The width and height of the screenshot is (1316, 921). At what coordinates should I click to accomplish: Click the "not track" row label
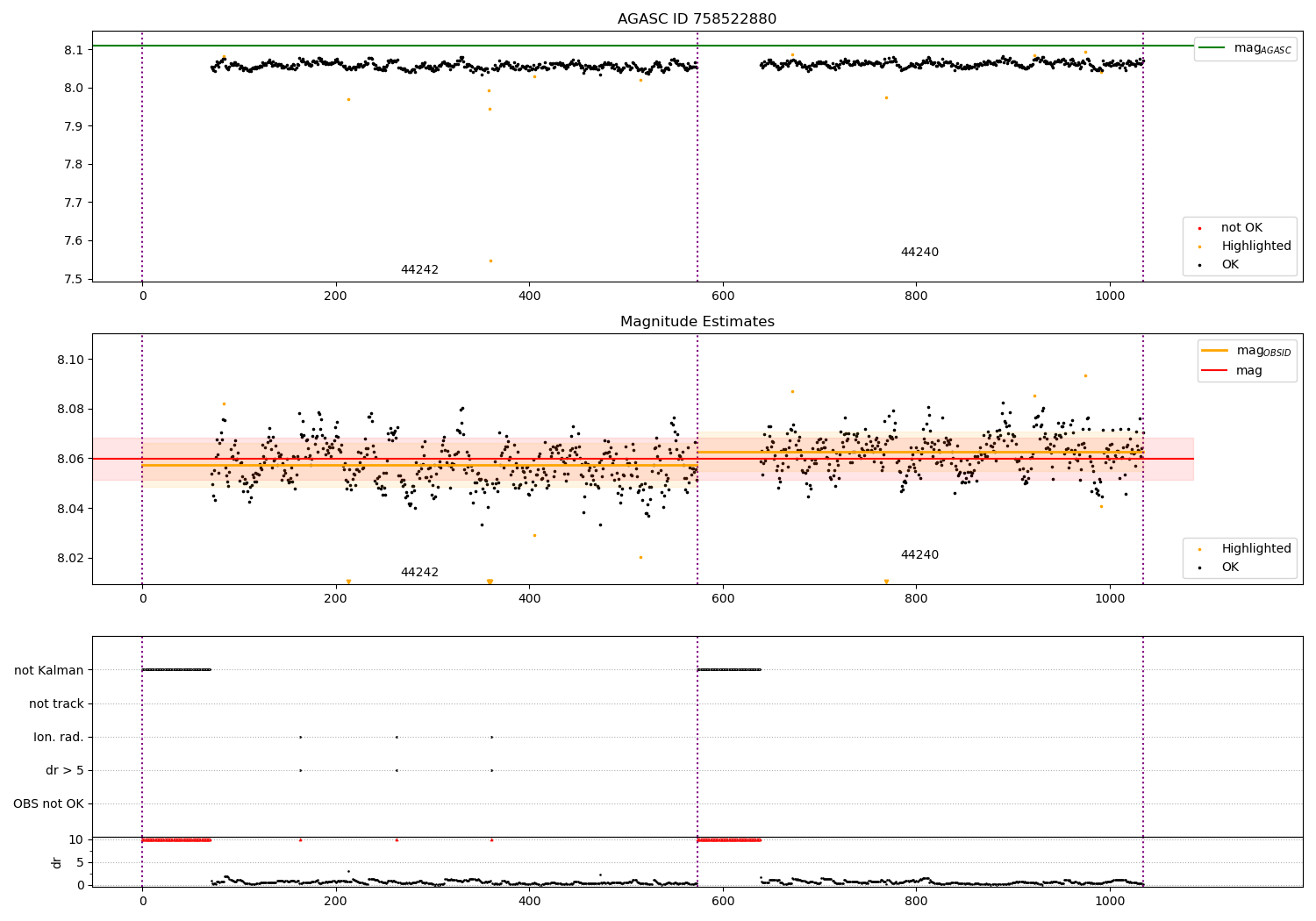(56, 703)
